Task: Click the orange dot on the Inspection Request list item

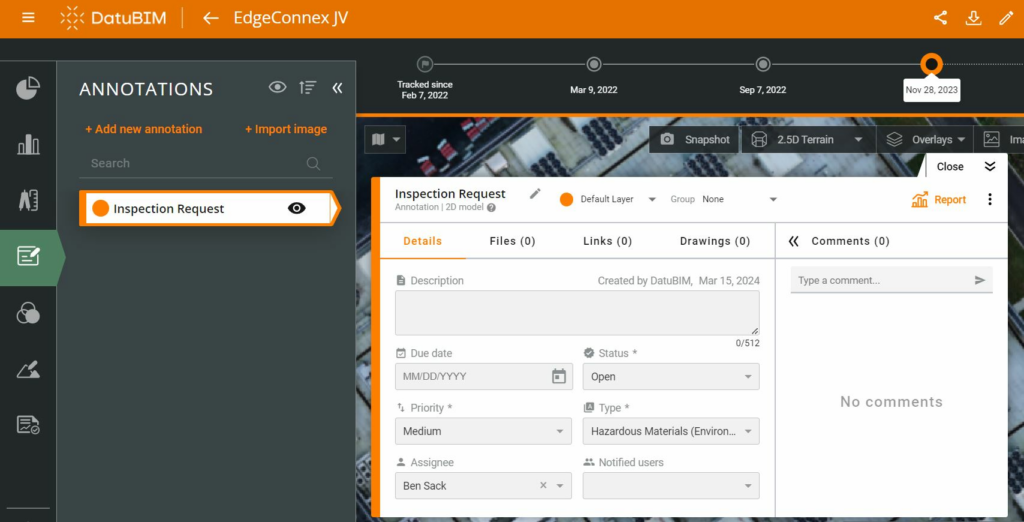Action: [x=100, y=208]
